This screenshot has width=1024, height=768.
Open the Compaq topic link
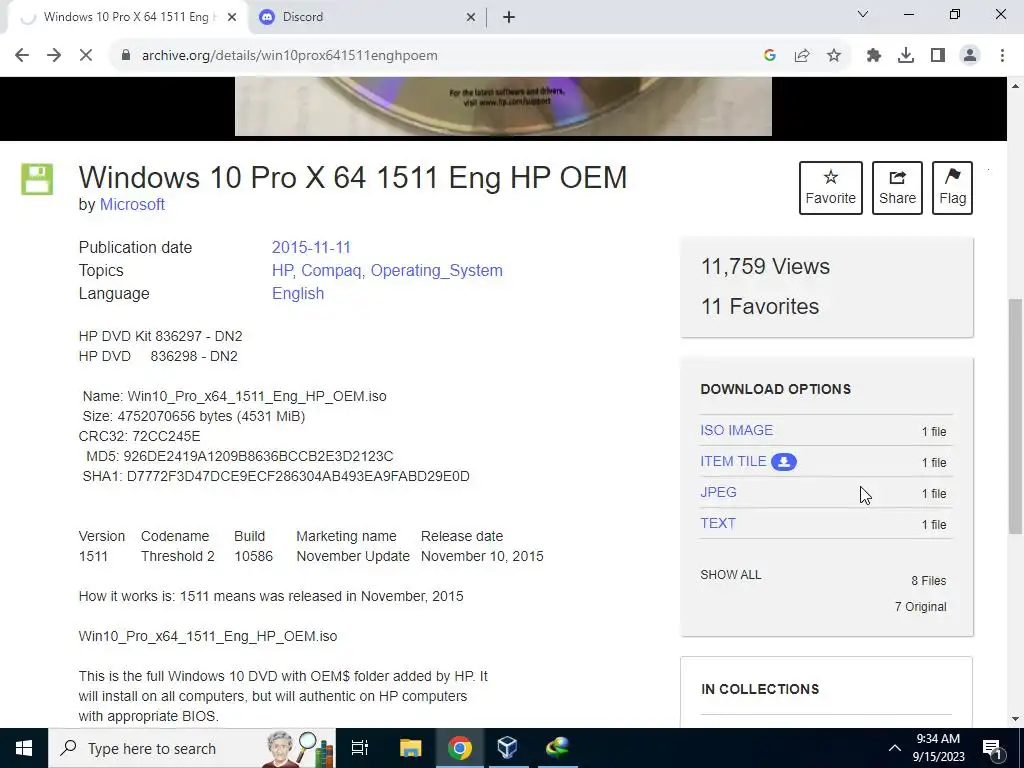click(332, 270)
